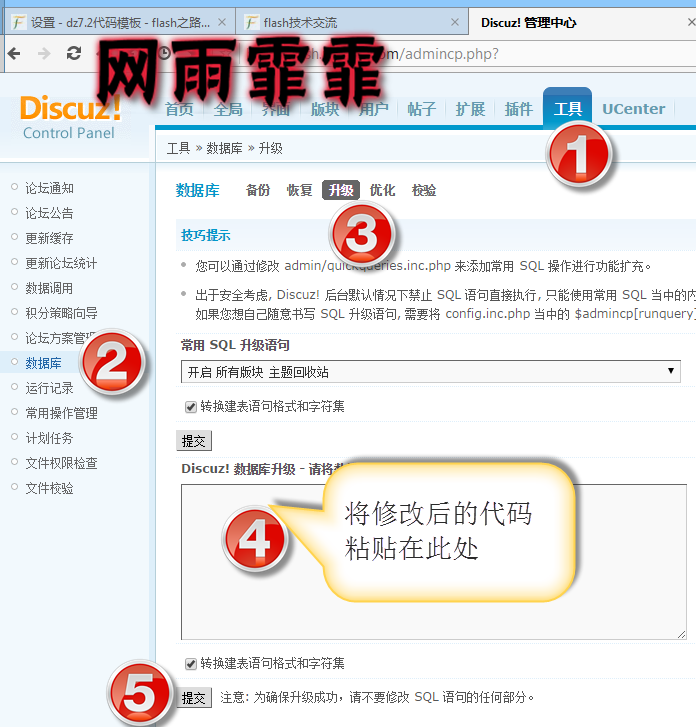Image resolution: width=696 pixels, height=727 pixels.
Task: Open 常用操作管理 in the sidebar
Action: (x=61, y=413)
